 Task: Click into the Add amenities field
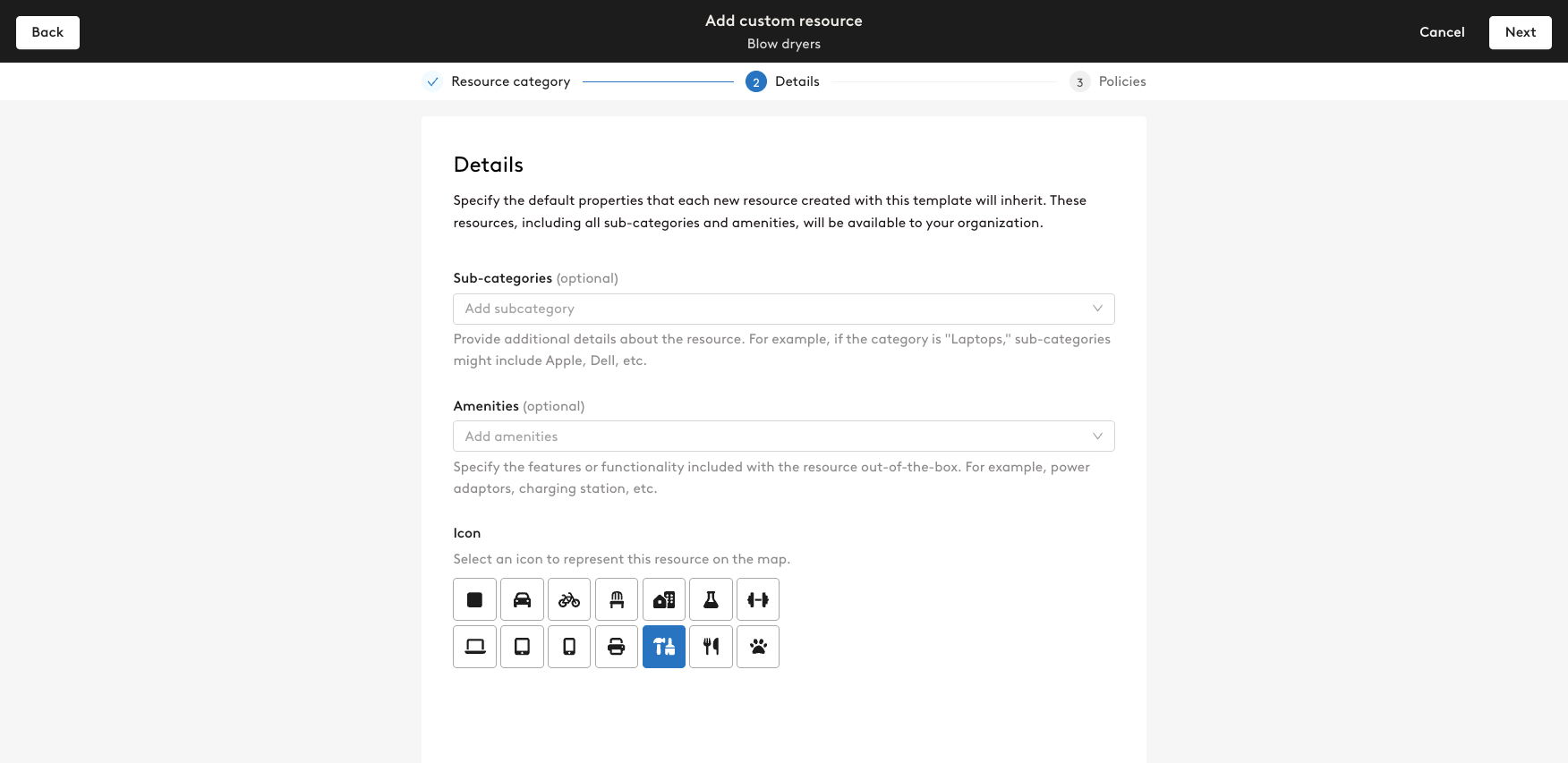[x=784, y=437]
